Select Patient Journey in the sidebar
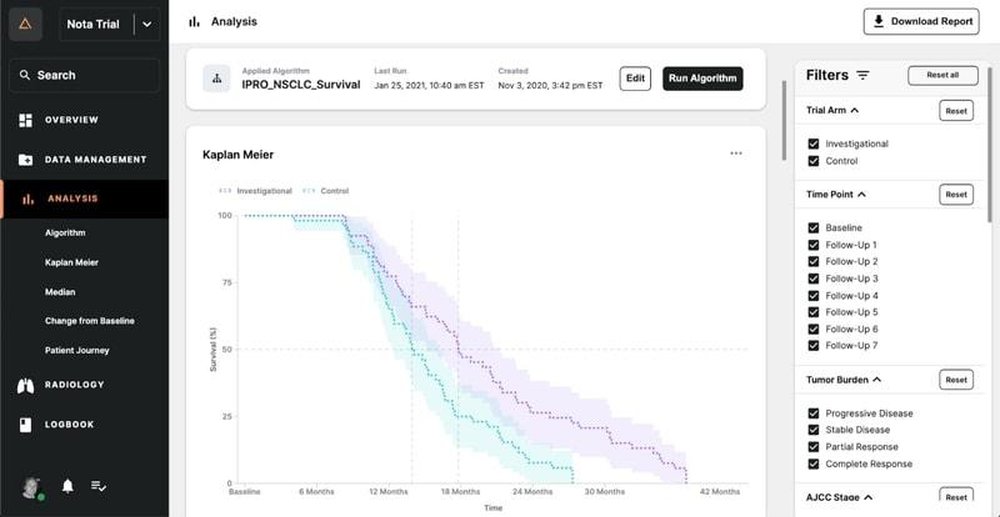This screenshot has width=1000, height=517. tap(77, 351)
